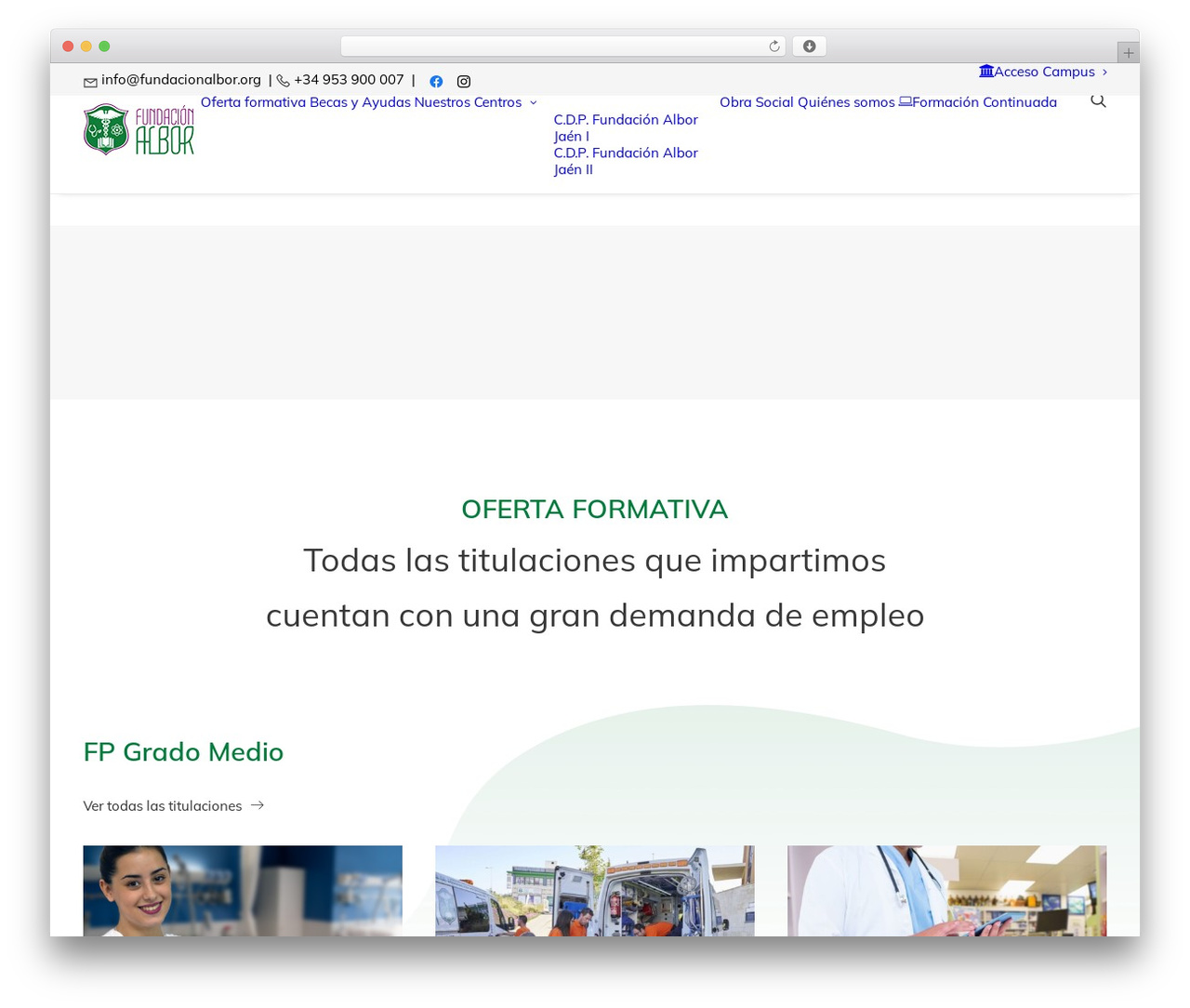Open the pharmacy doctor course thumbnail

[946, 891]
